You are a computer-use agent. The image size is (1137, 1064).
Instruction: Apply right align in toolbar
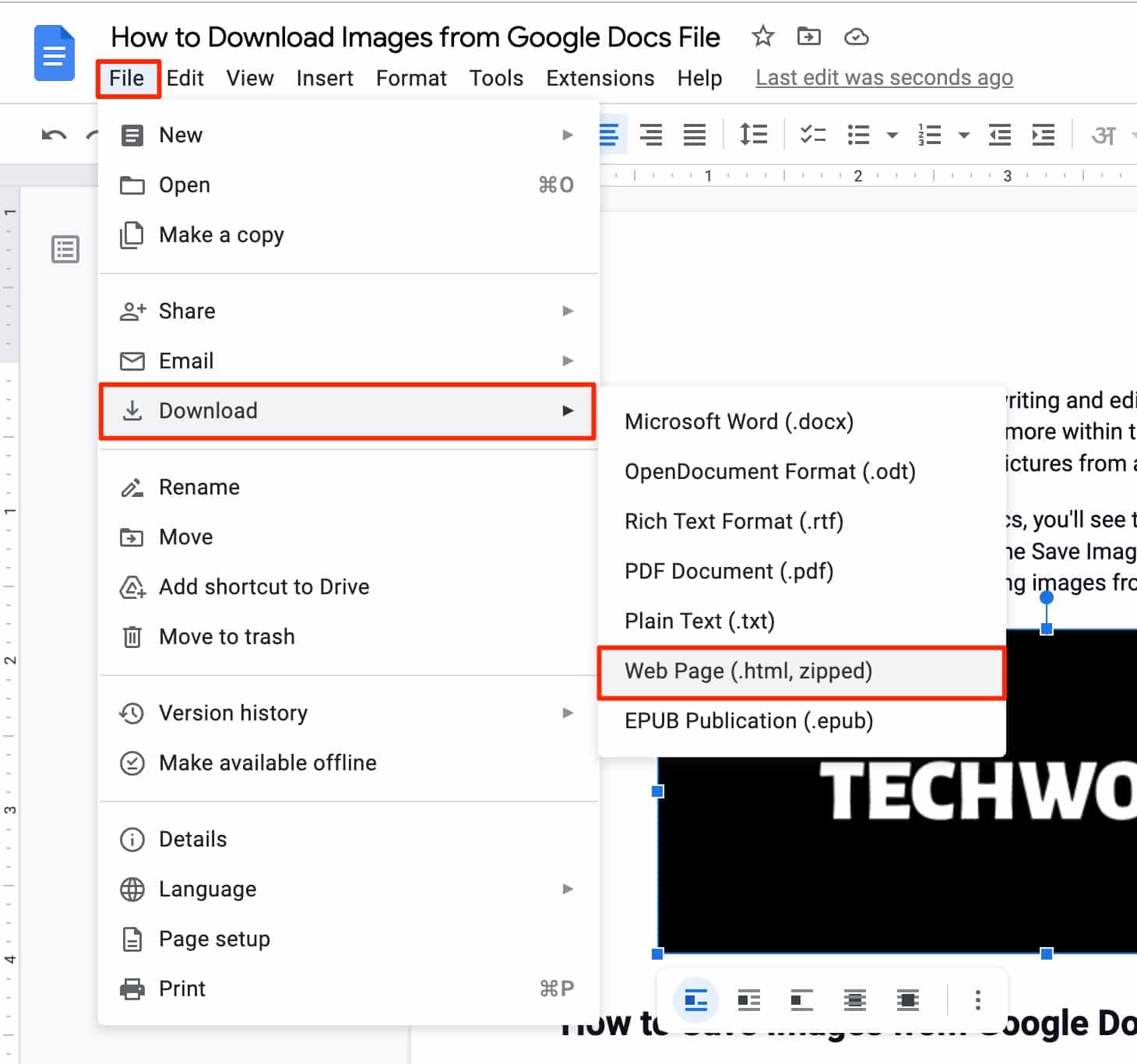click(x=651, y=135)
